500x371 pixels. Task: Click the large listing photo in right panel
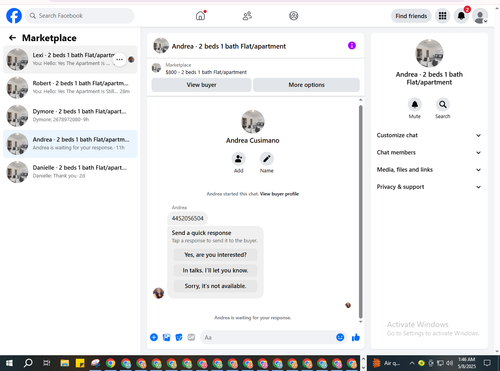[429, 53]
